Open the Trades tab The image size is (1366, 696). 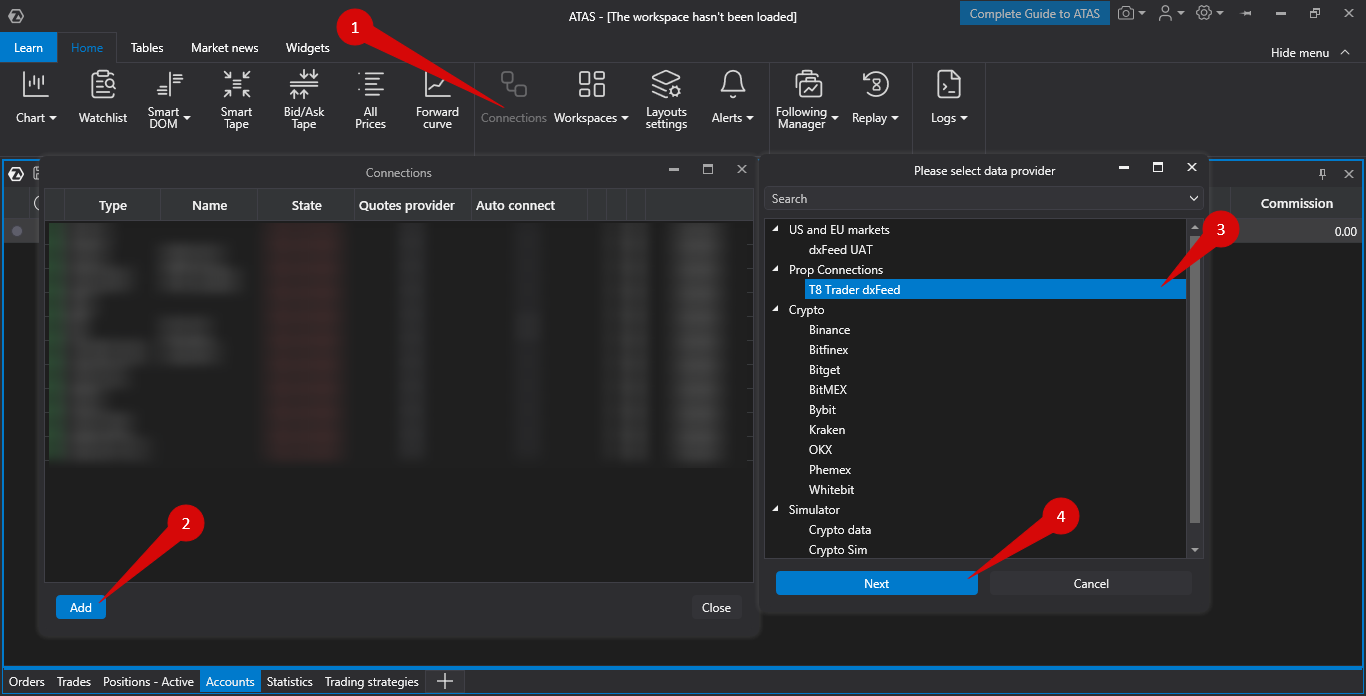click(x=74, y=682)
